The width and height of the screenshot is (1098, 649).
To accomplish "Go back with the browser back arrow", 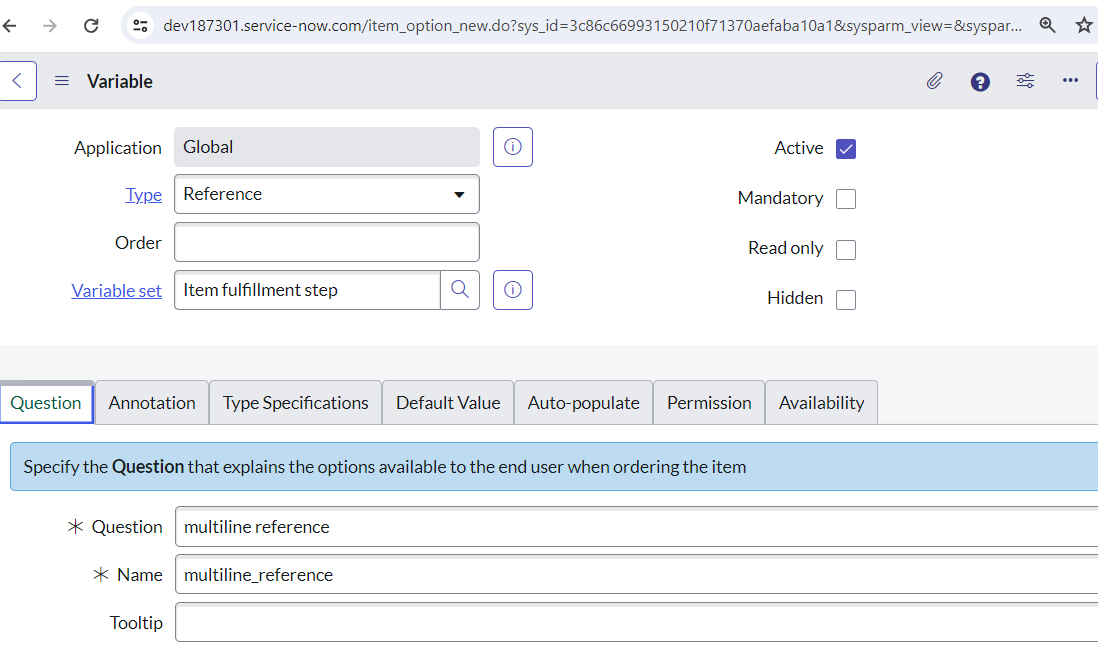I will pos(10,26).
